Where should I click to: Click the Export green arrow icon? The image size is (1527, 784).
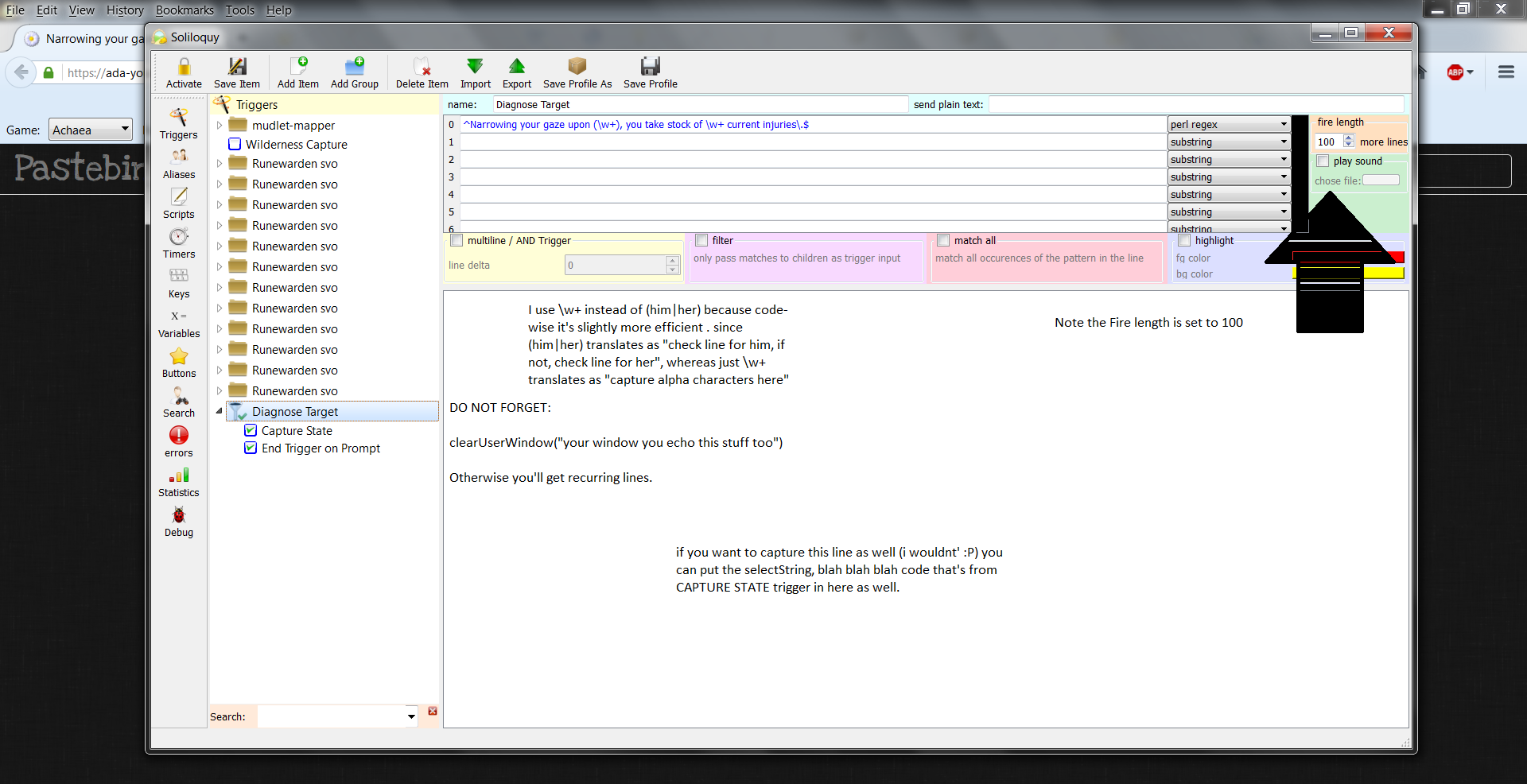pyautogui.click(x=517, y=66)
